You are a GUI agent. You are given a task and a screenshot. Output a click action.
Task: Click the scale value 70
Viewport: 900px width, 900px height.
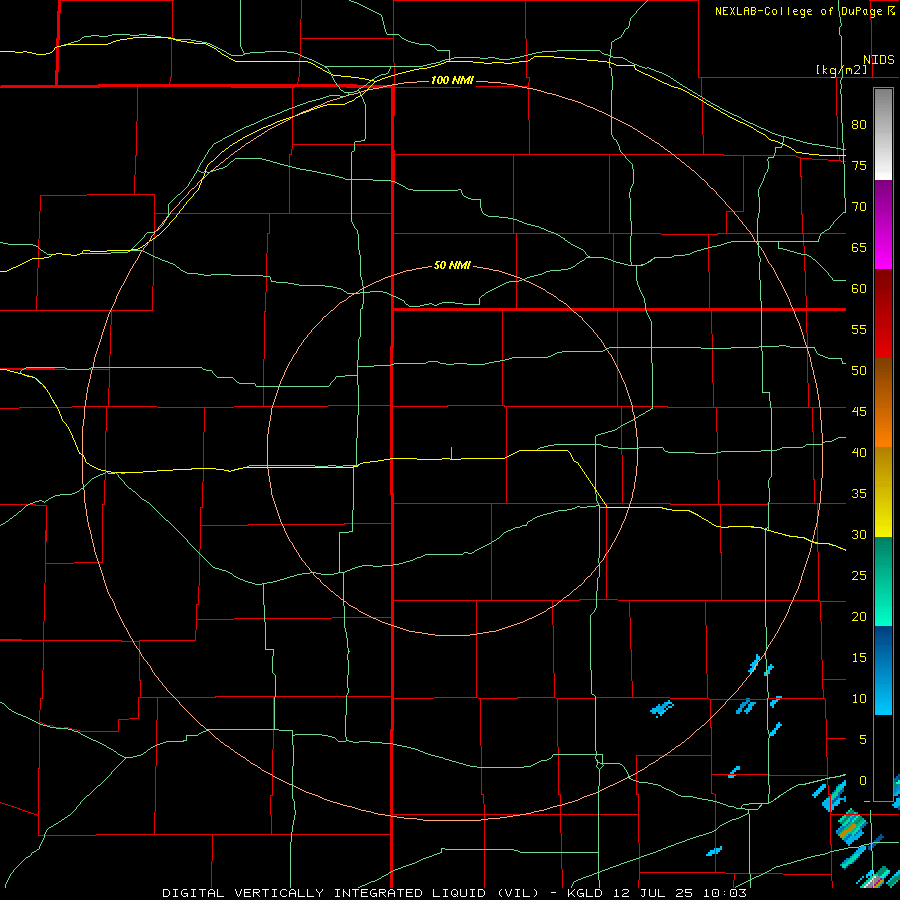(859, 207)
